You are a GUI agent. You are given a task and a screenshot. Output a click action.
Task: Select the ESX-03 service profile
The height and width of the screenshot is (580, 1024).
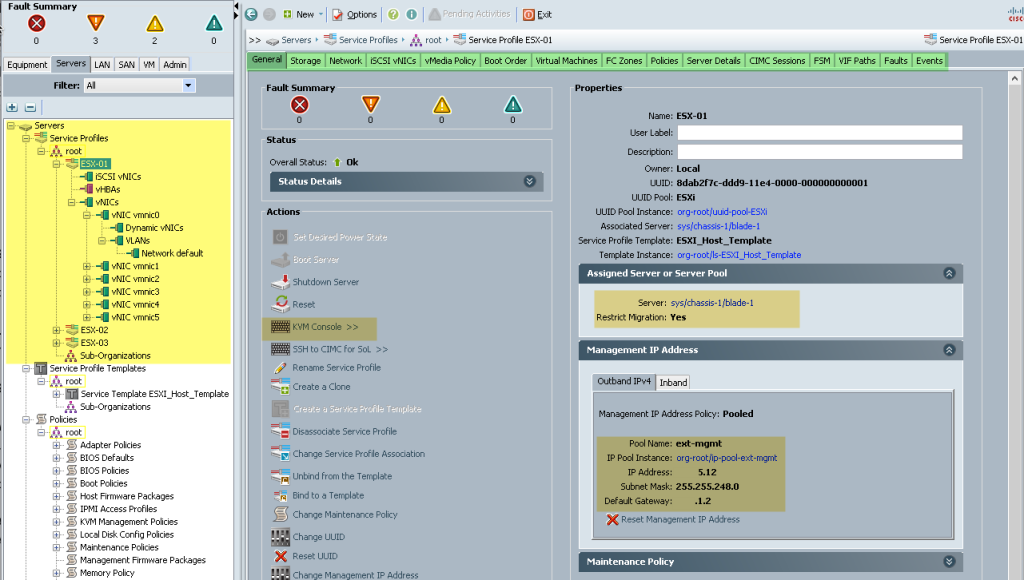pos(95,343)
